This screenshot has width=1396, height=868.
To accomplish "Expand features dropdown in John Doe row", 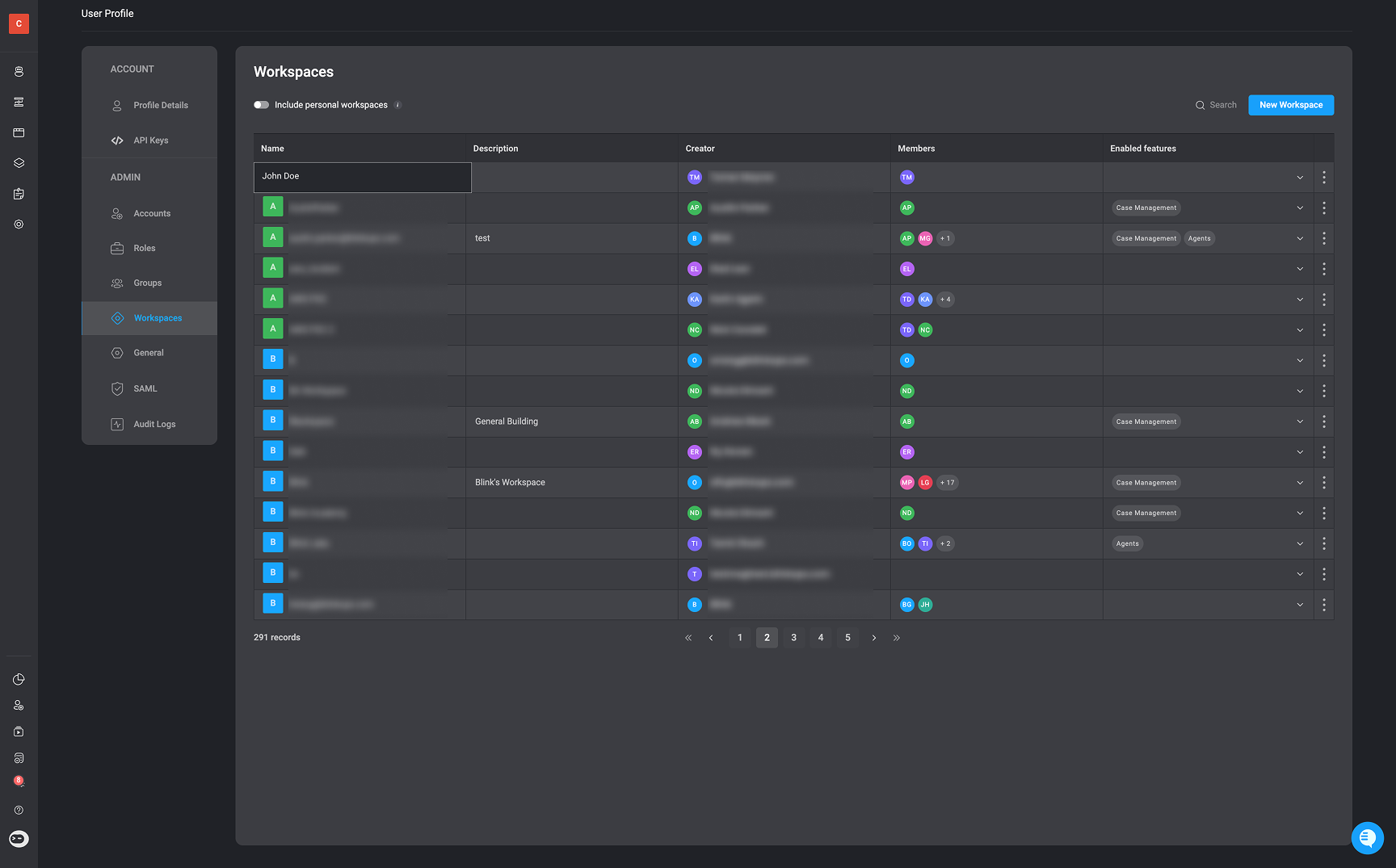I will coord(1300,178).
